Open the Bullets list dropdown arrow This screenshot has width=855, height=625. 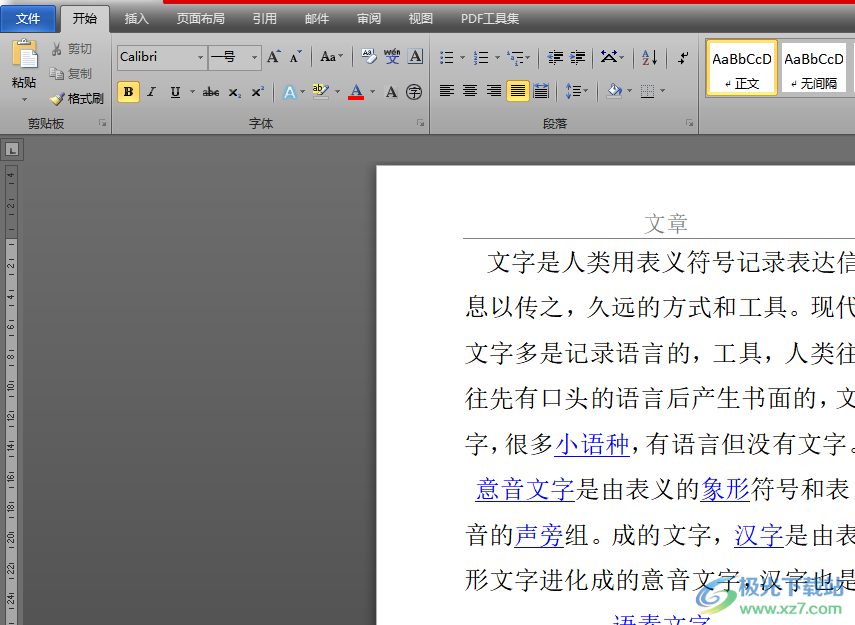tap(462, 57)
